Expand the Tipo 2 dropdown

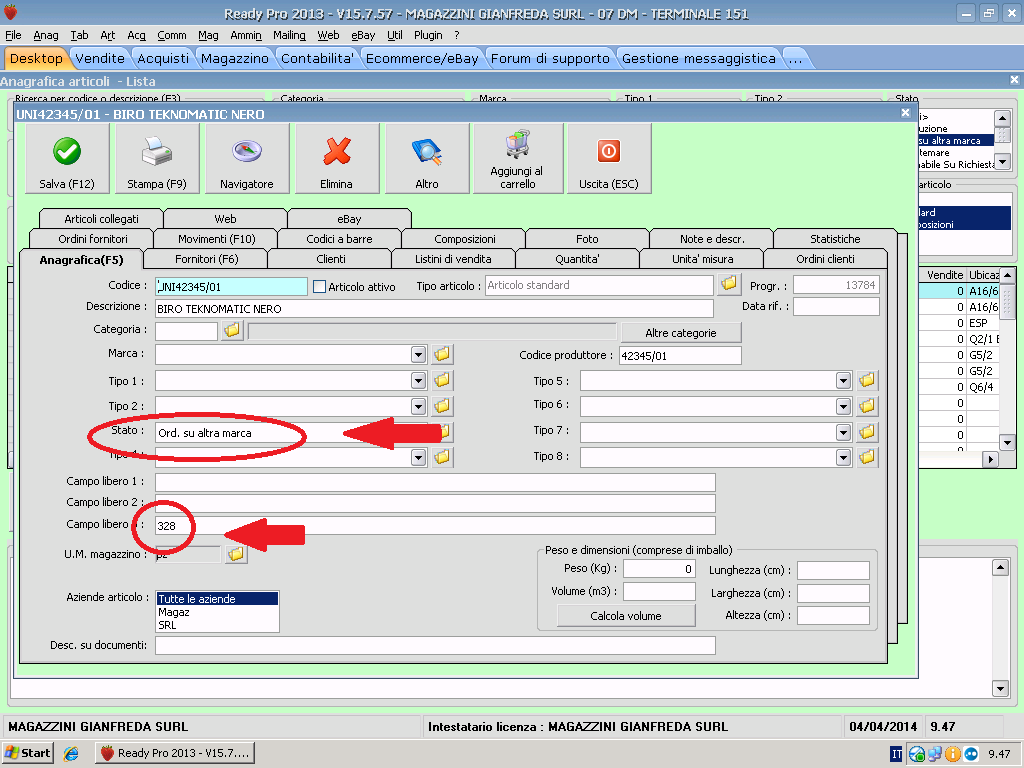[419, 406]
